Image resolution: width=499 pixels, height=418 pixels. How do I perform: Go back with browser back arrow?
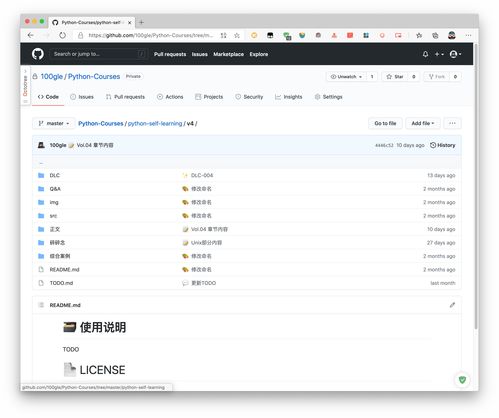[31, 35]
